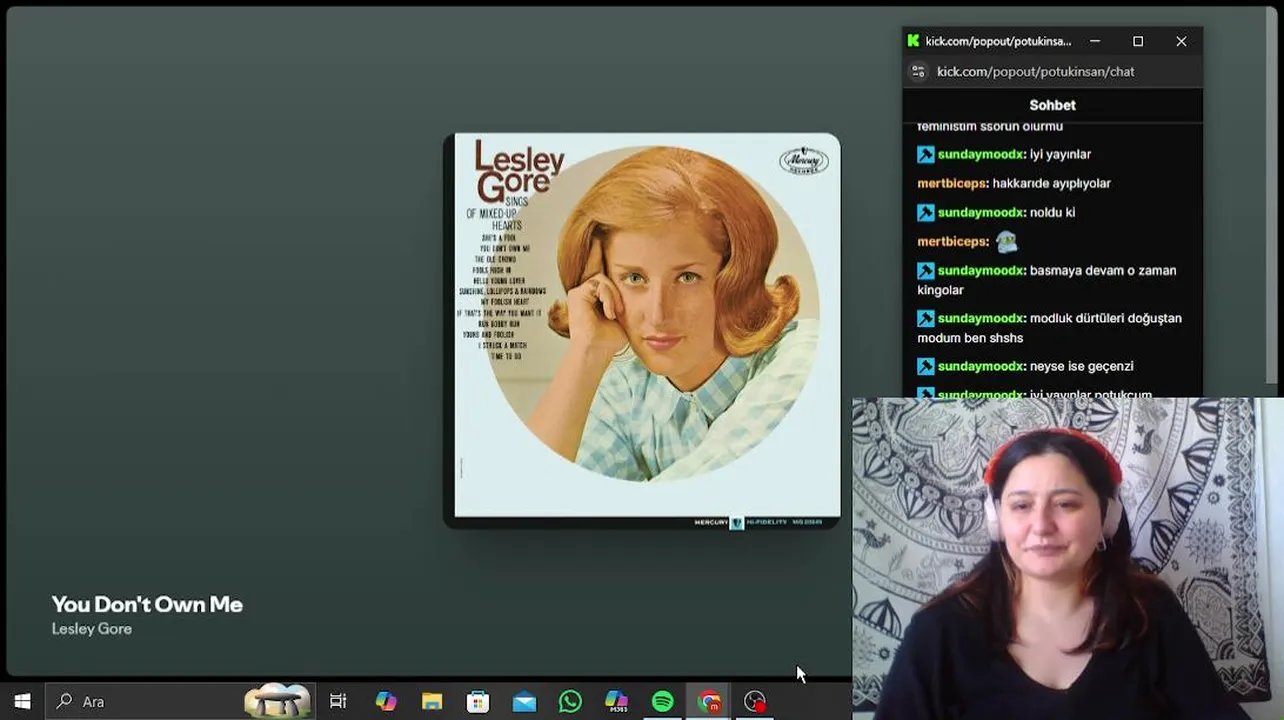Open the dolmen search highlight image

tap(278, 701)
